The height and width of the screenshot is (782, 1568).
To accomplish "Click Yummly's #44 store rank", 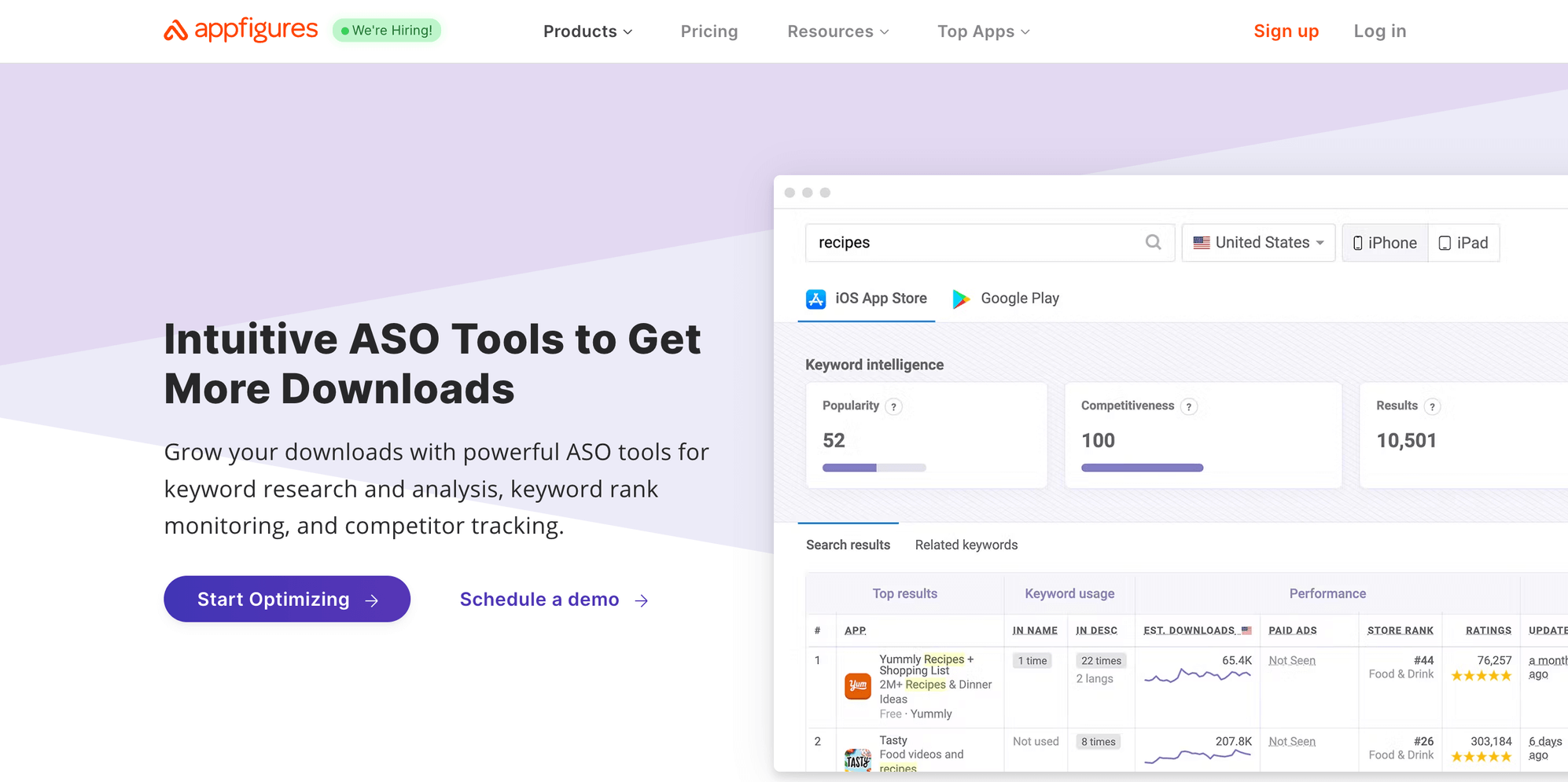I will pos(1423,661).
